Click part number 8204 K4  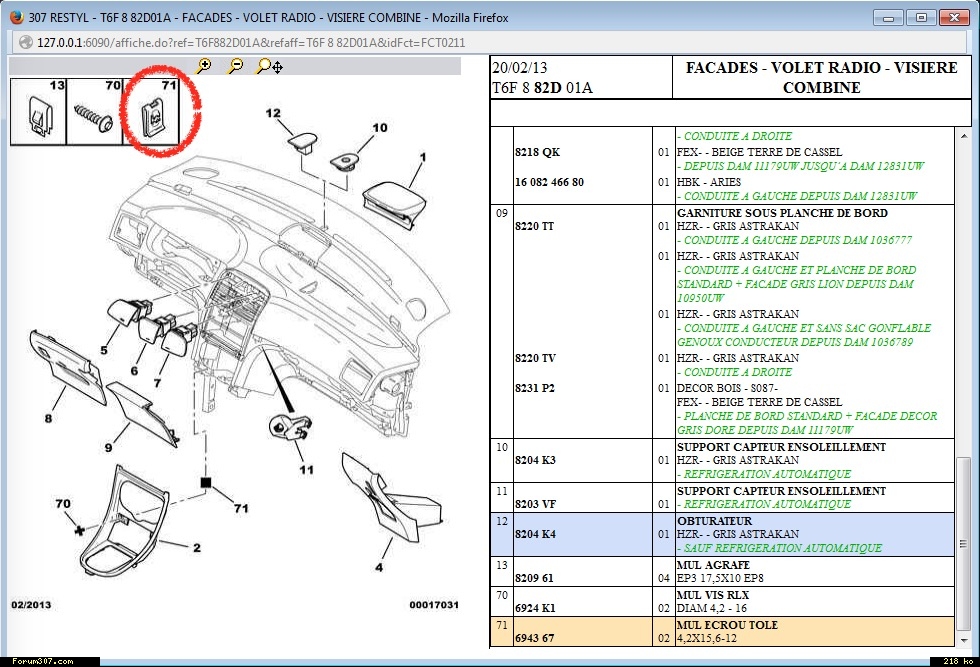(537, 535)
